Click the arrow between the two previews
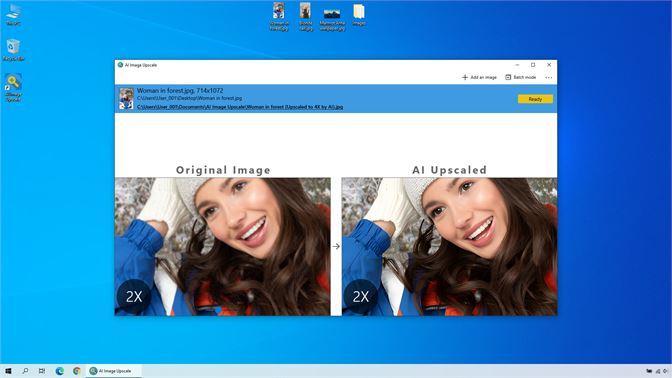The height and width of the screenshot is (378, 672). (336, 246)
